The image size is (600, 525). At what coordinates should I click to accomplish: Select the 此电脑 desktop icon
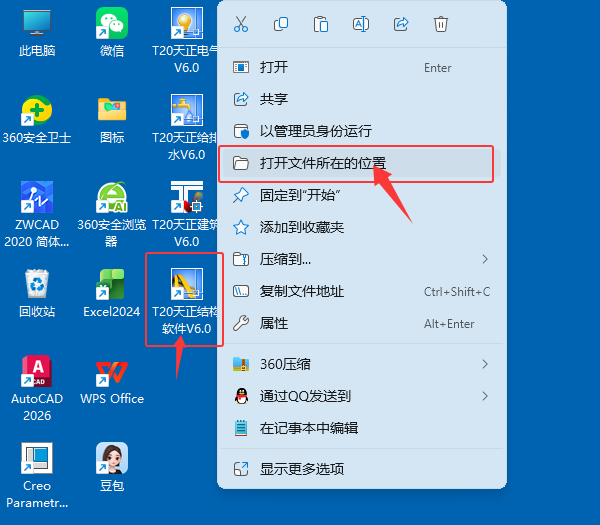pyautogui.click(x=37, y=34)
